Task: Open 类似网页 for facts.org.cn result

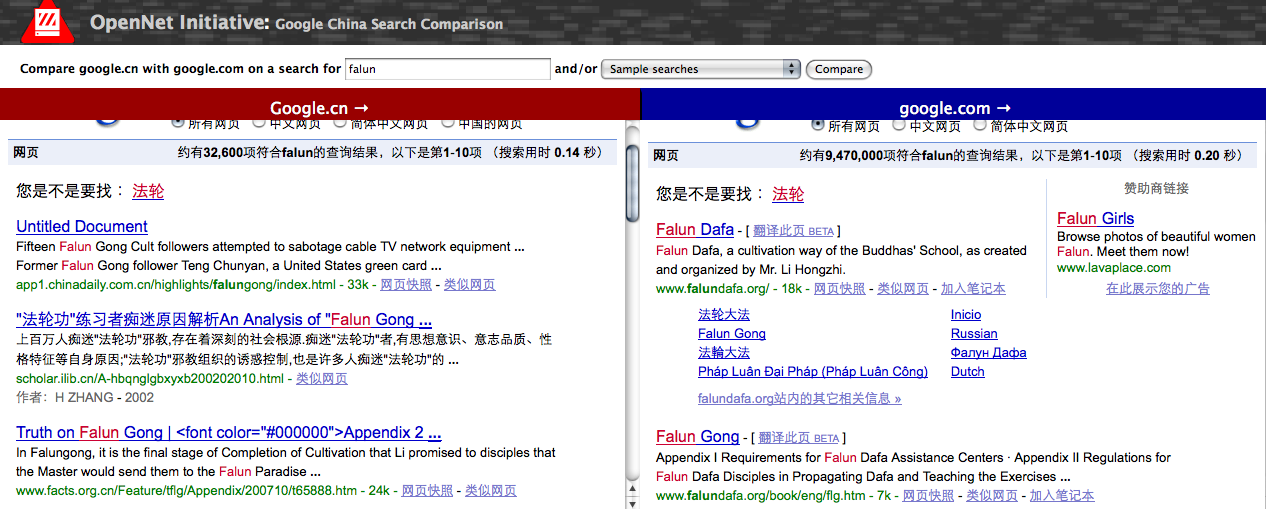Action: point(491,491)
